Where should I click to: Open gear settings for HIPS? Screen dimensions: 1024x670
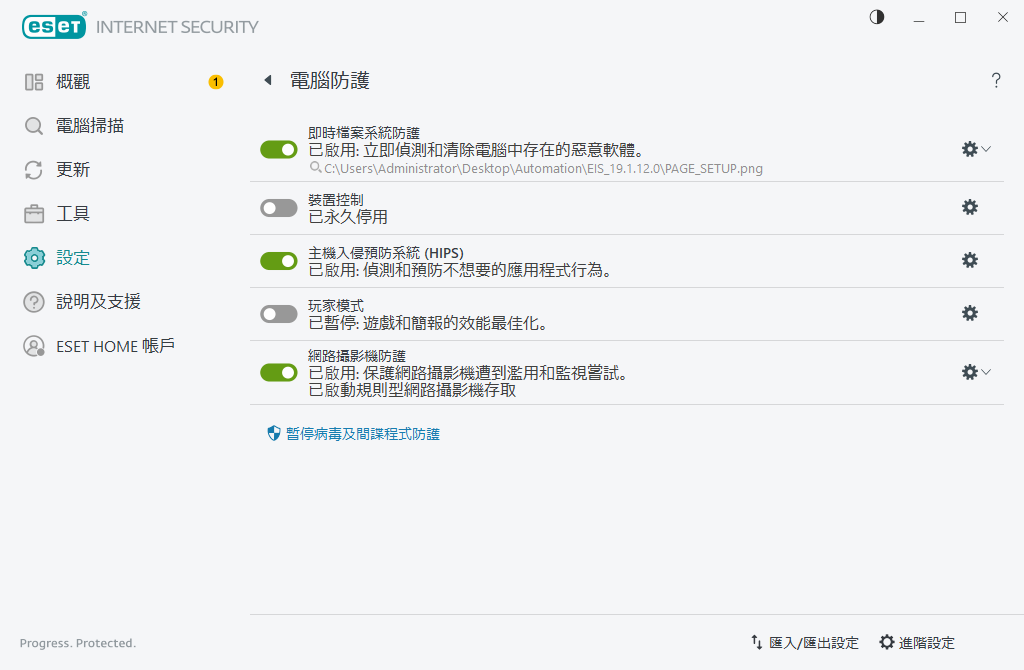click(x=970, y=260)
